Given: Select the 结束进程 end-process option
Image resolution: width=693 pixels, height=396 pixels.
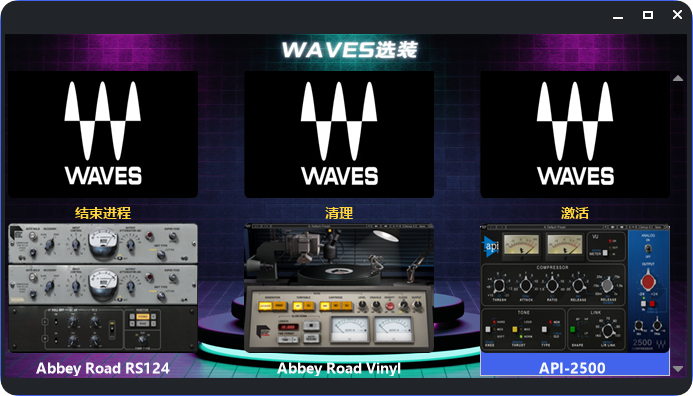Looking at the screenshot, I should pos(103,213).
